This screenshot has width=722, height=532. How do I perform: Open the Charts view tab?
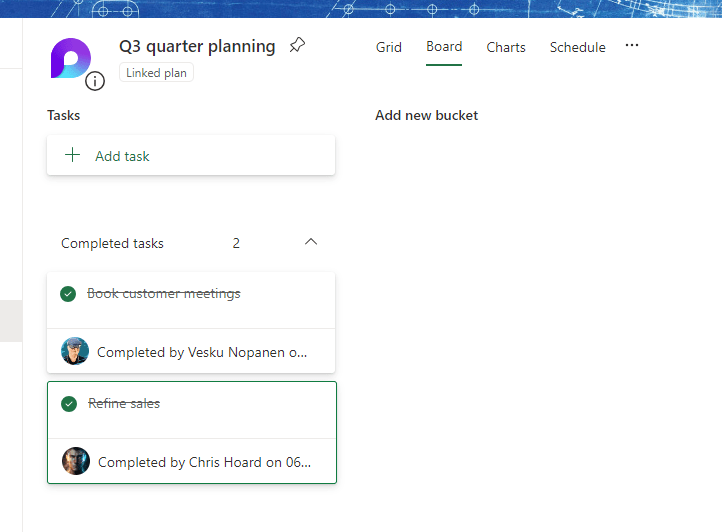pos(506,47)
